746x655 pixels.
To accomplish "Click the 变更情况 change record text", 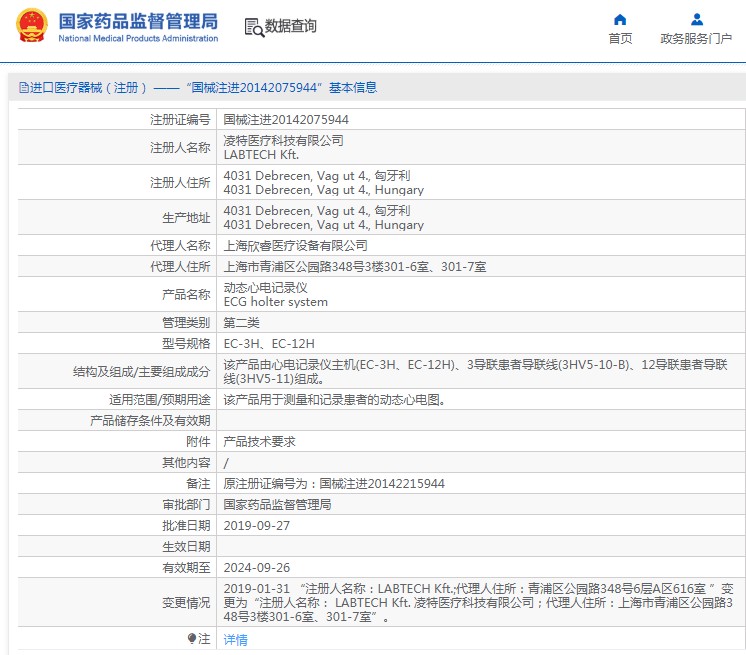I will (478, 602).
